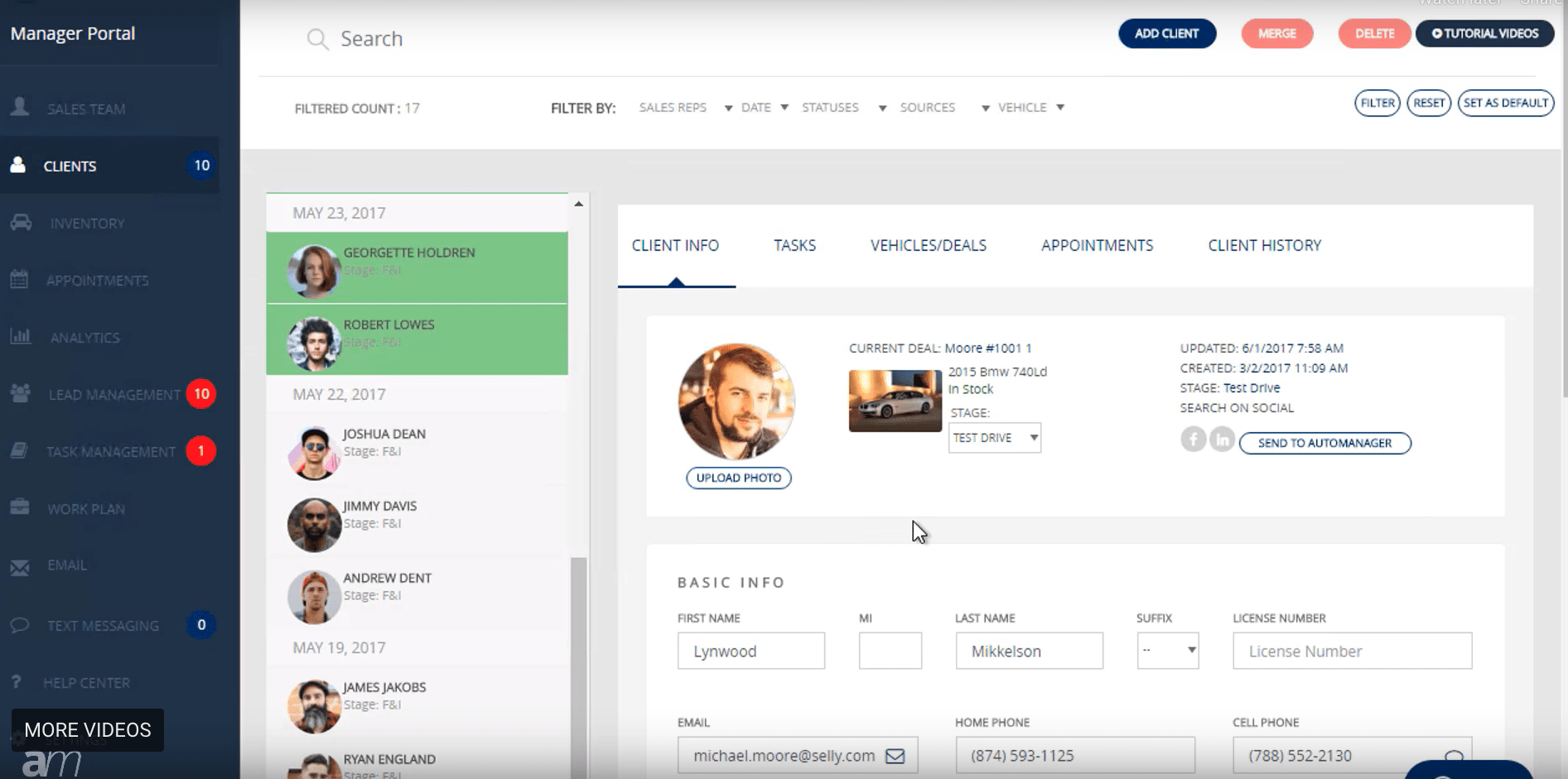Click the envelope icon beside the email field
Viewport: 1568px width, 779px height.
[897, 754]
